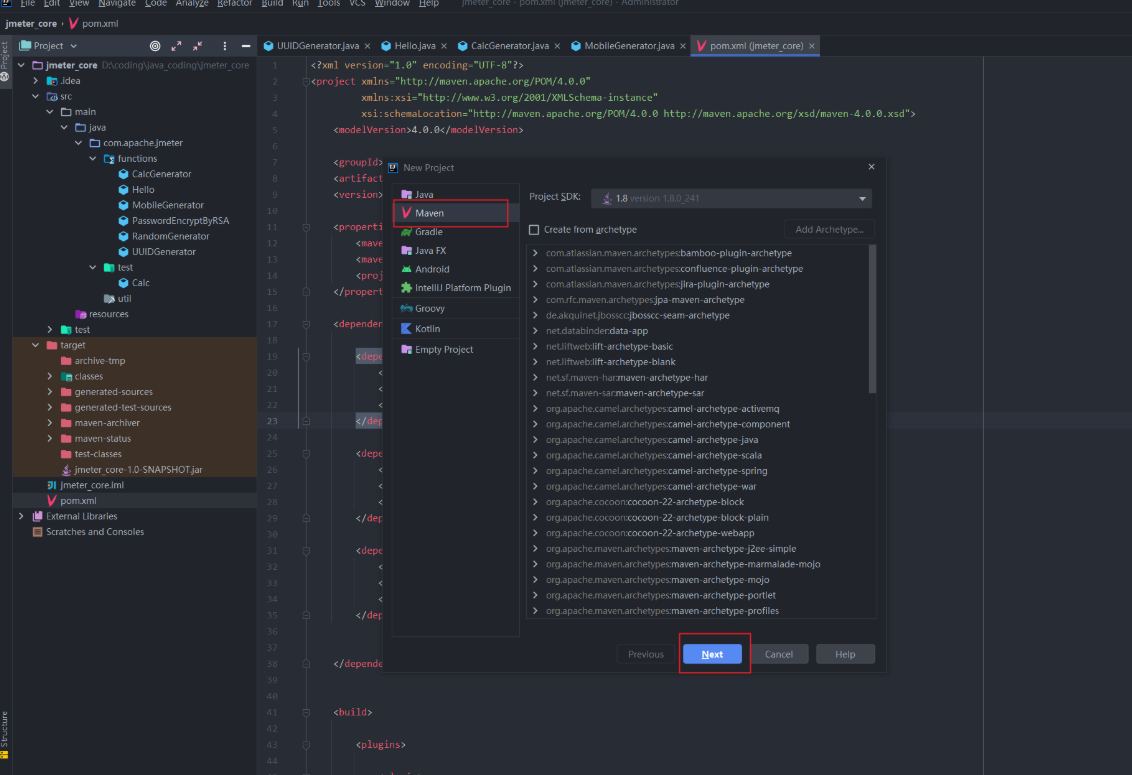Open the Project SDK dropdown
1132x775 pixels.
pyautogui.click(x=731, y=199)
